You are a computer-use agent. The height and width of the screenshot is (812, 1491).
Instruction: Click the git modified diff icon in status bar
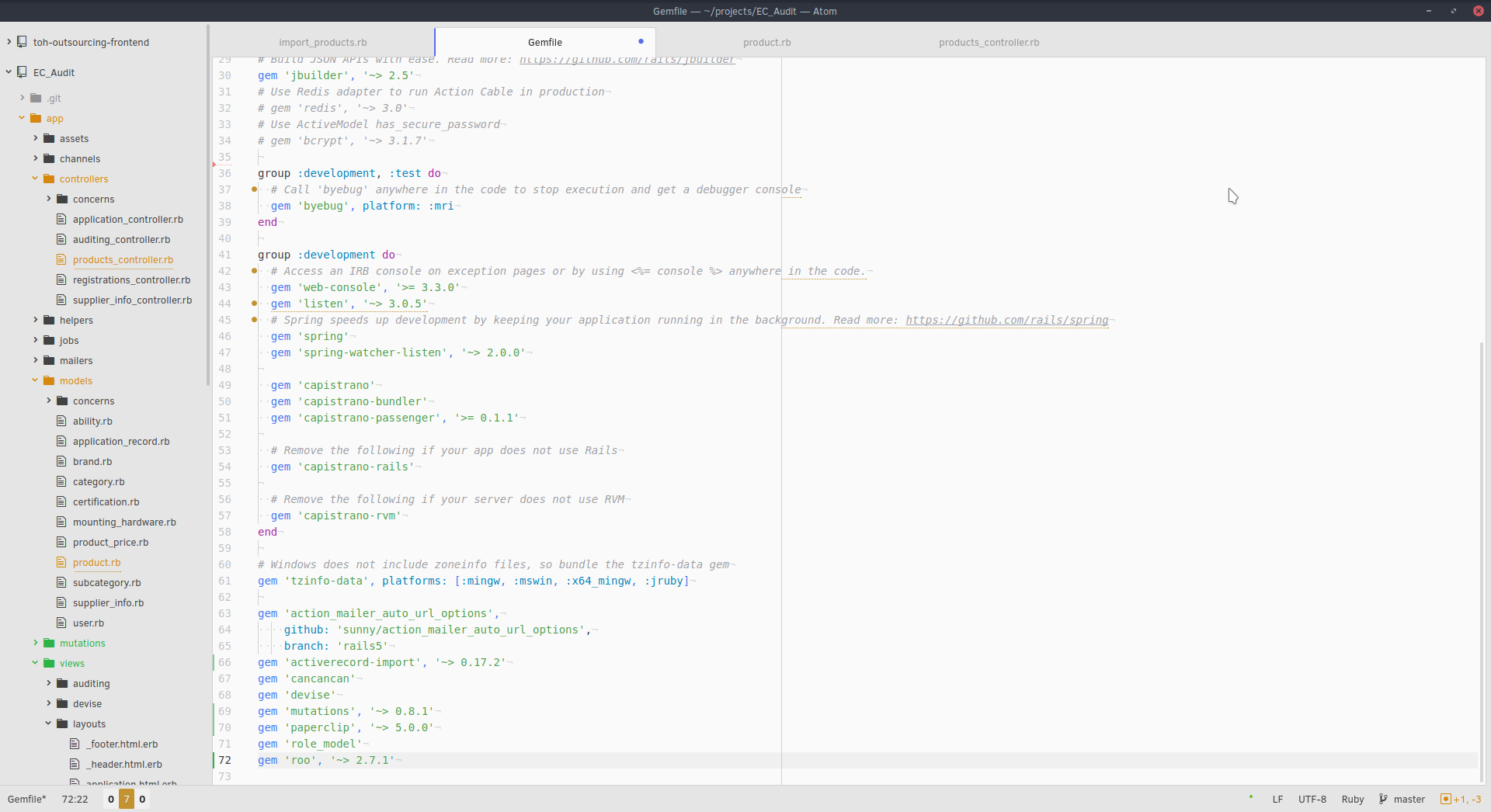1445,799
